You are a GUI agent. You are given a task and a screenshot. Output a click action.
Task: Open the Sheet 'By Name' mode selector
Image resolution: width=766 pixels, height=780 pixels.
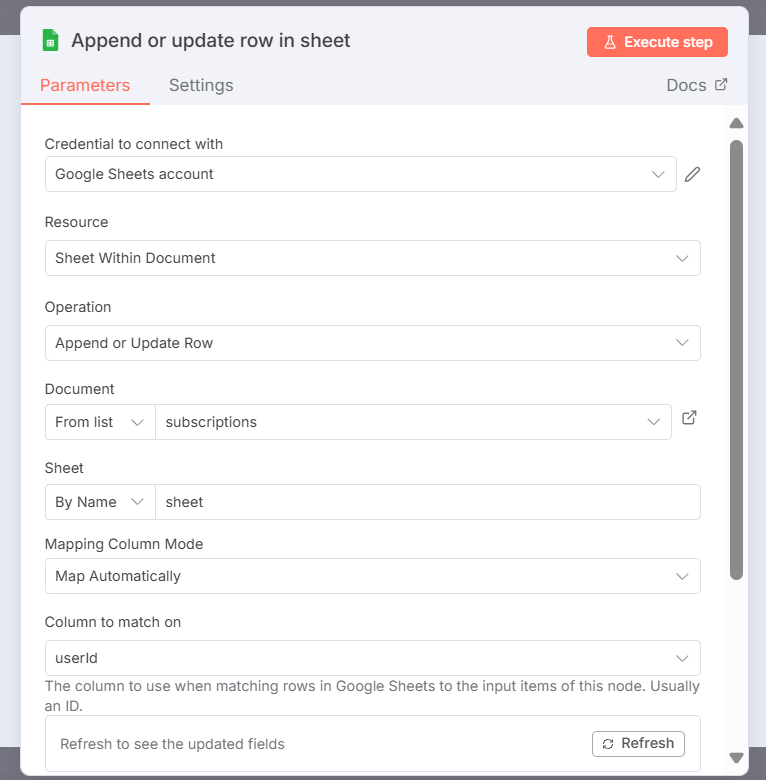coord(100,502)
